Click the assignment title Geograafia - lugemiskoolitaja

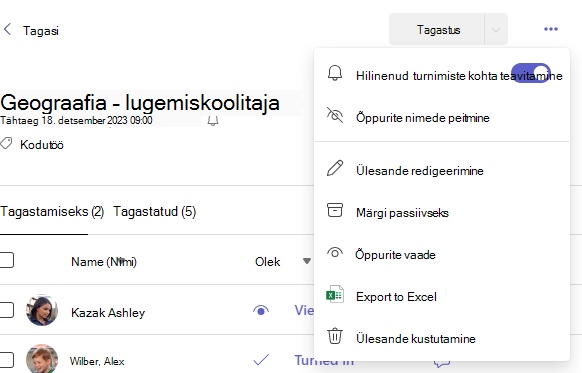(140, 102)
